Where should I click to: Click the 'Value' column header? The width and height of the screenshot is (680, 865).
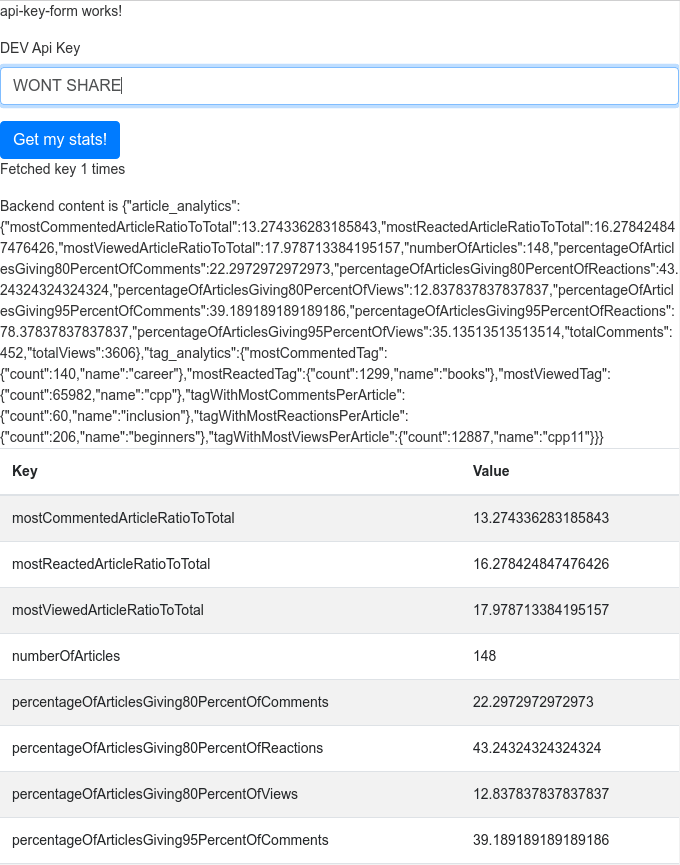click(x=491, y=471)
